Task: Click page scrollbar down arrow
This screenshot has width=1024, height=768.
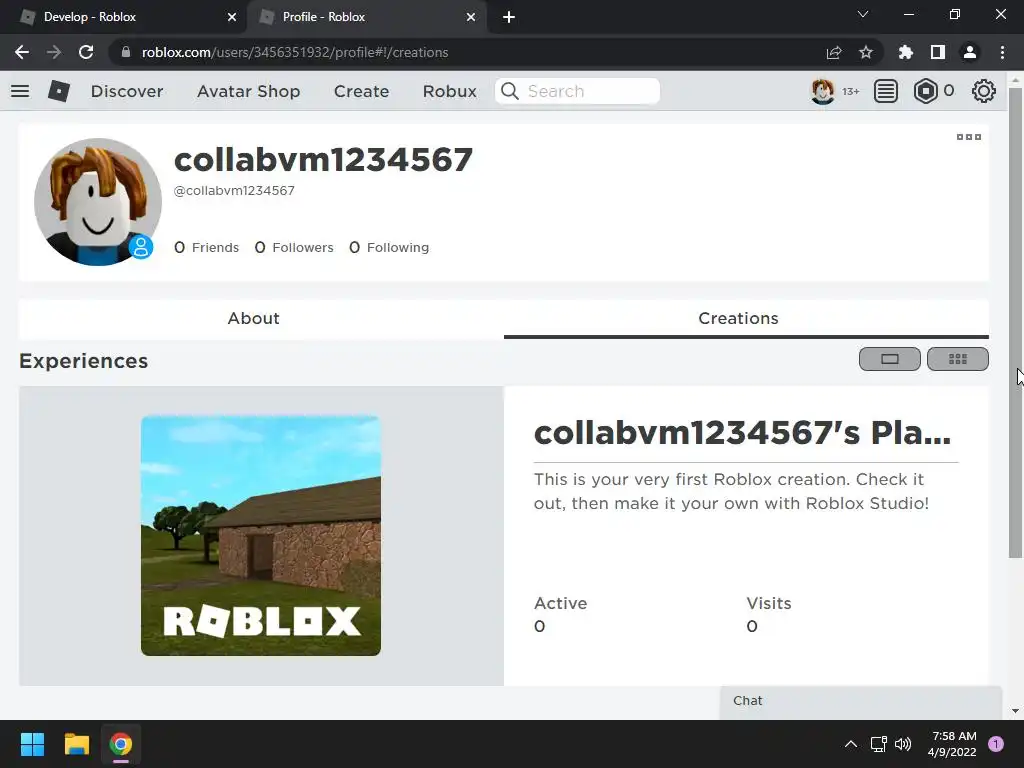Action: click(x=1015, y=711)
